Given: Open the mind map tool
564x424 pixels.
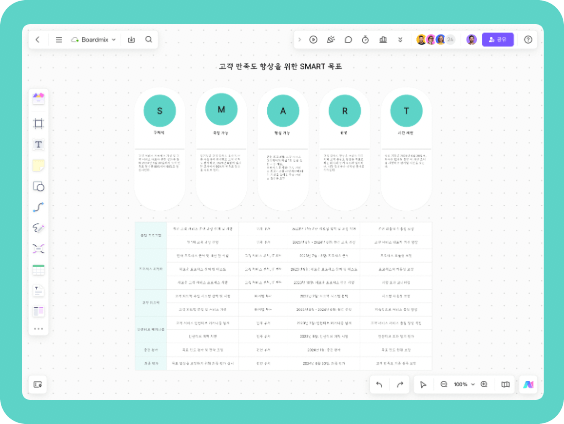Looking at the screenshot, I should coord(38,249).
